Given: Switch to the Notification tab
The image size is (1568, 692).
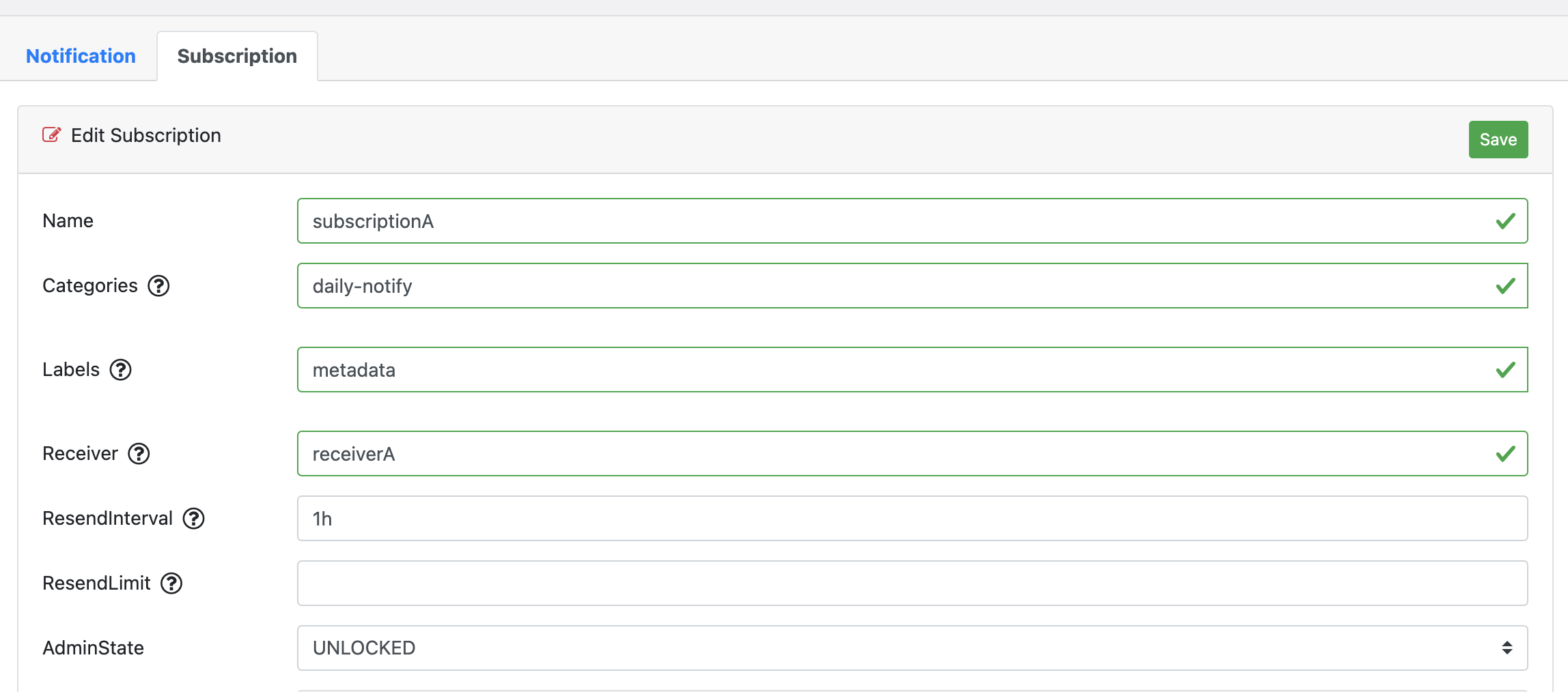Looking at the screenshot, I should click(81, 56).
